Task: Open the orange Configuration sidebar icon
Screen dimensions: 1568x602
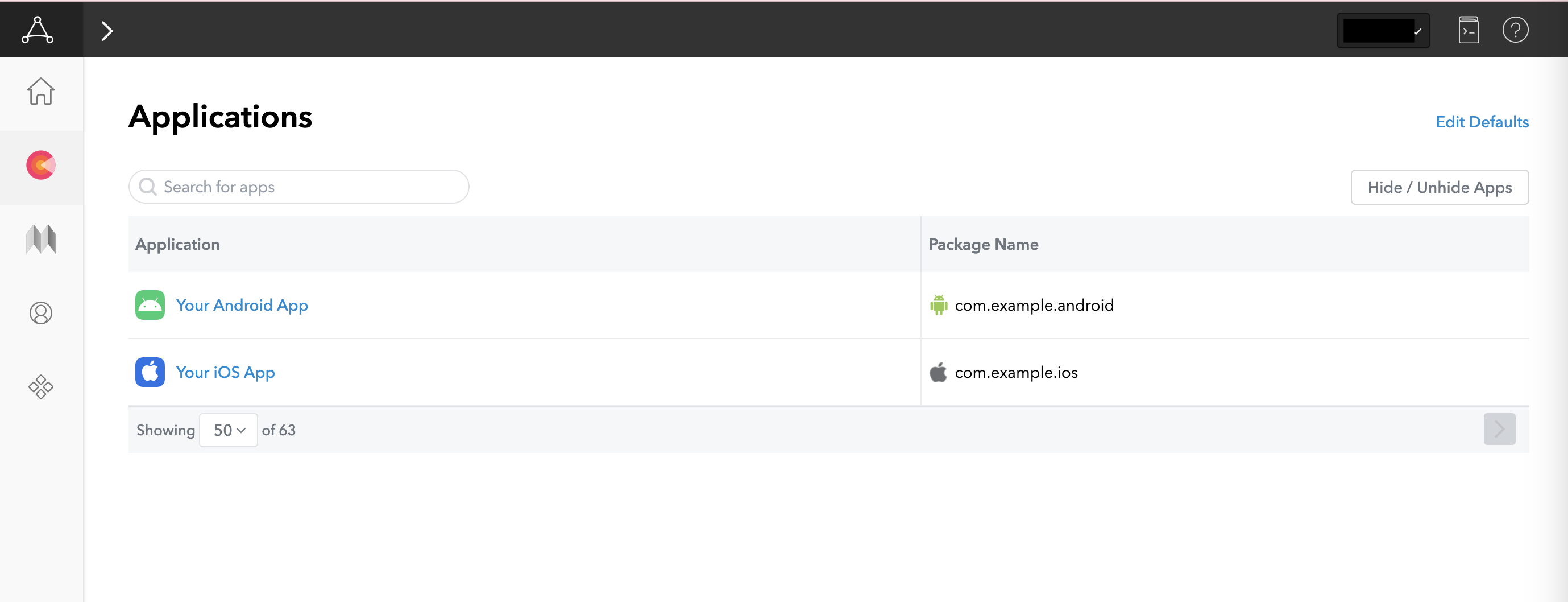Action: click(x=40, y=164)
